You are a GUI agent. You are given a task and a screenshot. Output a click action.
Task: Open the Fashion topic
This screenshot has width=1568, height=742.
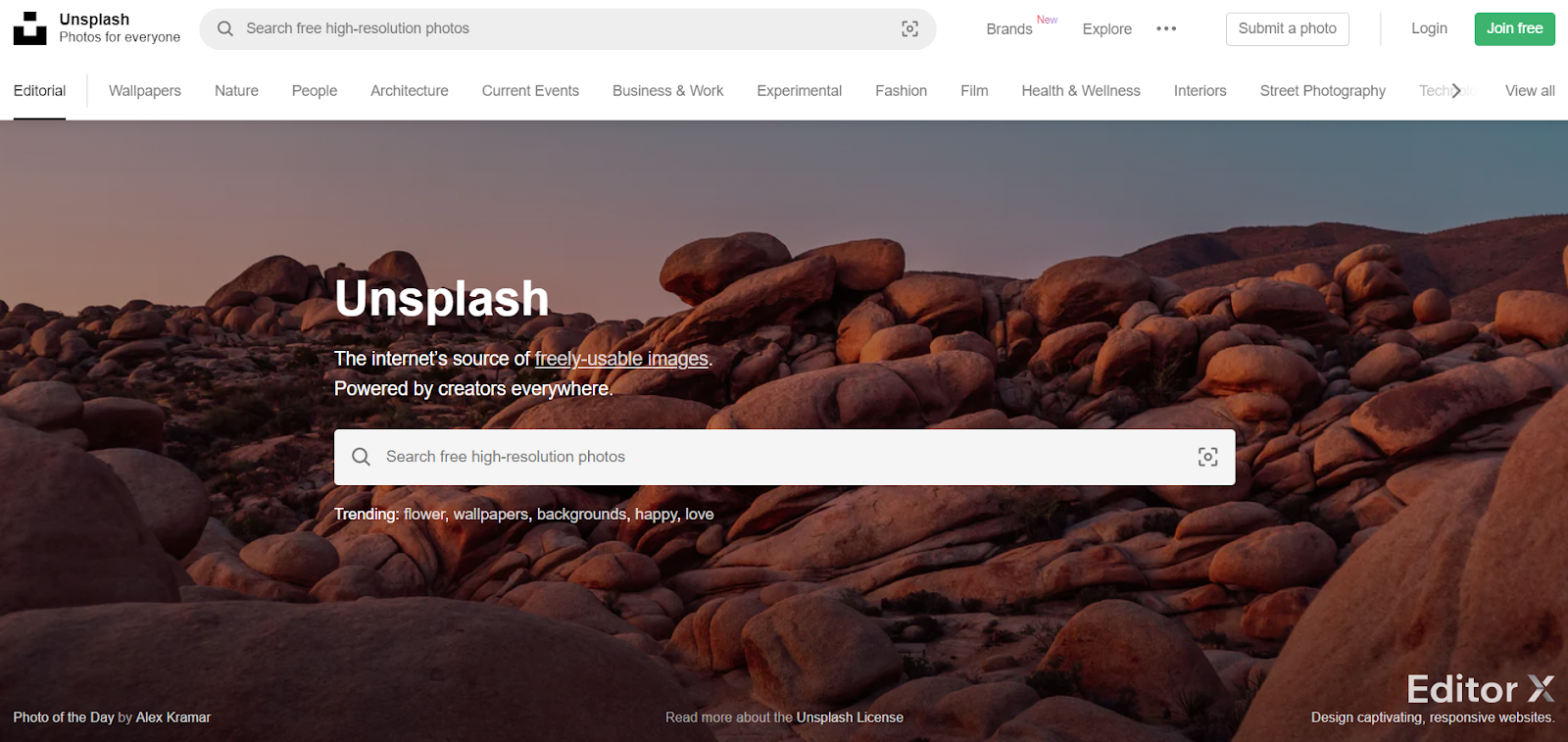point(902,90)
